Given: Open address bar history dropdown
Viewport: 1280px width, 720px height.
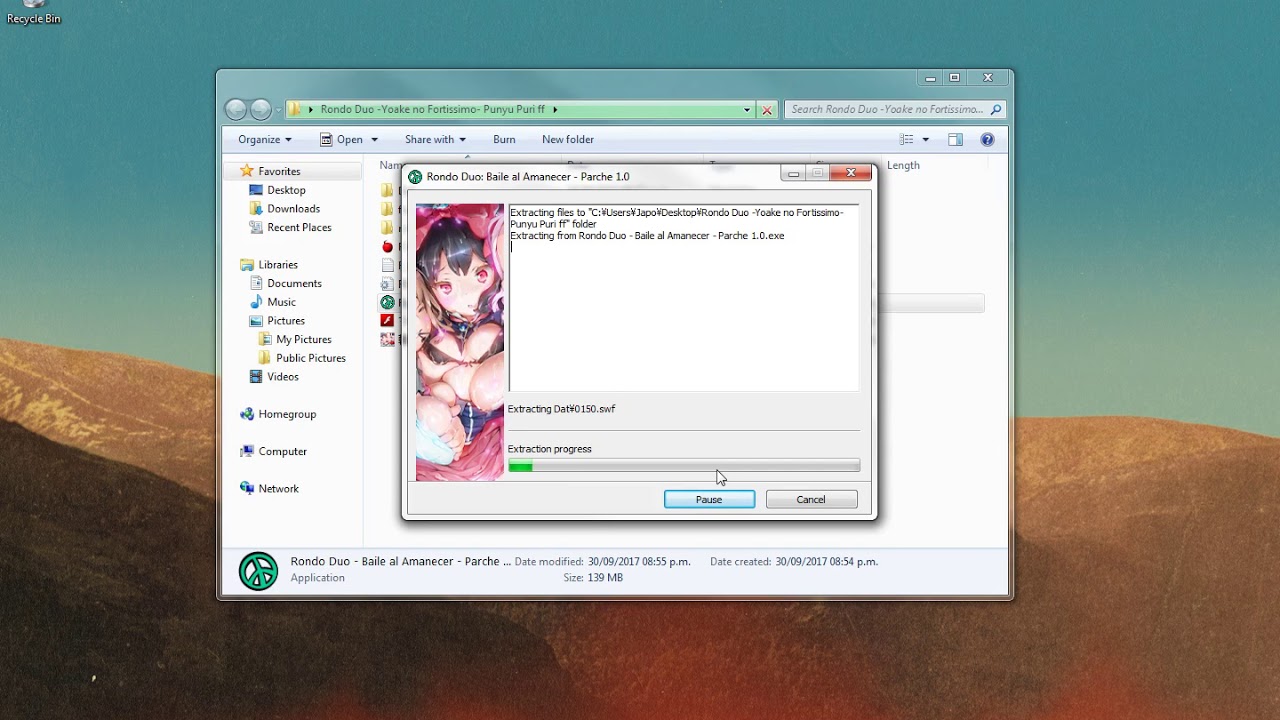Looking at the screenshot, I should click(746, 110).
